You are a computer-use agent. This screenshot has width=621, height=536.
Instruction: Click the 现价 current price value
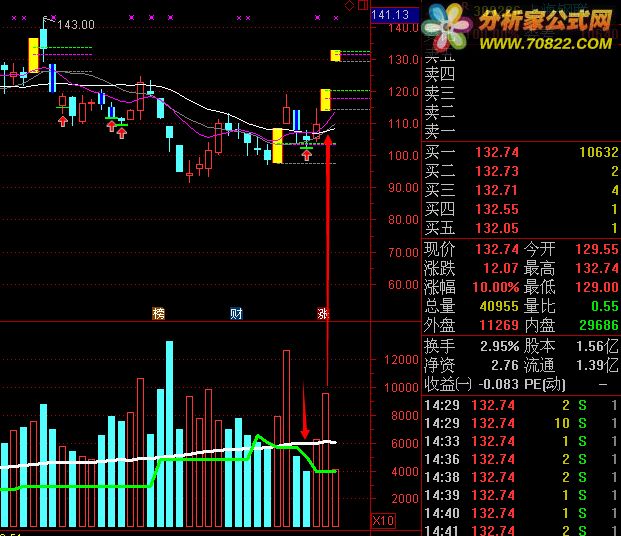tap(497, 249)
